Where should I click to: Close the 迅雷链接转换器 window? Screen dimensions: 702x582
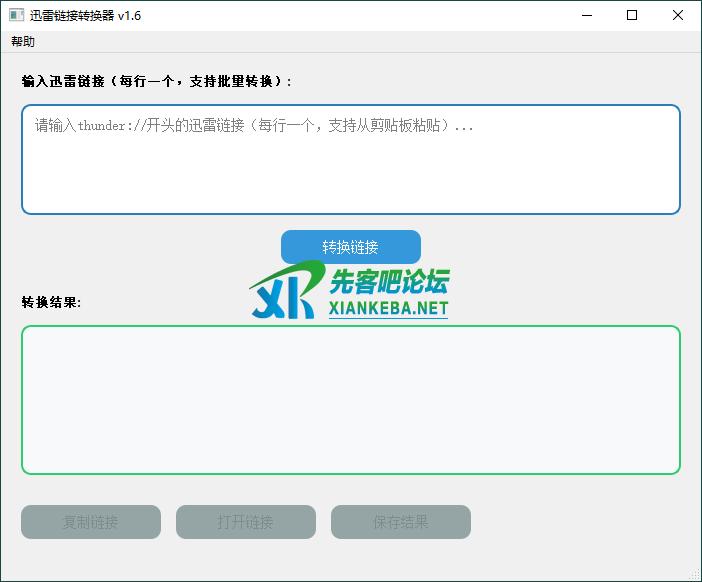678,15
